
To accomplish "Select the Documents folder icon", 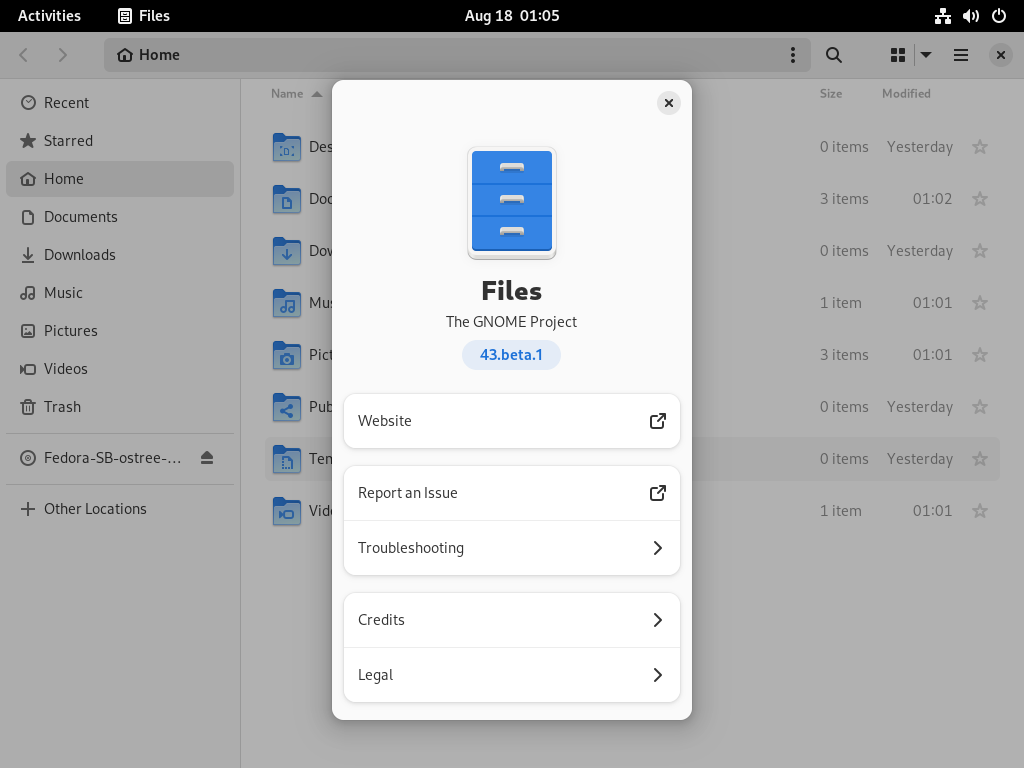I will click(287, 199).
